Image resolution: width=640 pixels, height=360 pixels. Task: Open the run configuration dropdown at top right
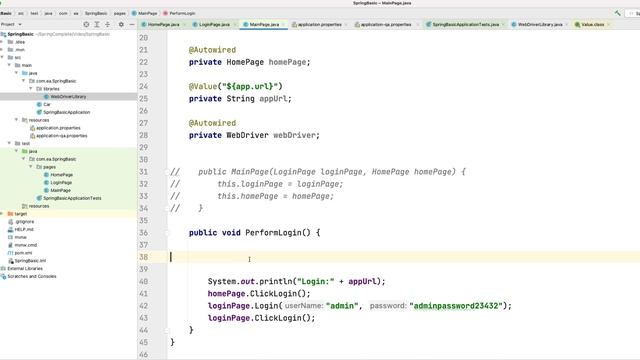tap(634, 13)
